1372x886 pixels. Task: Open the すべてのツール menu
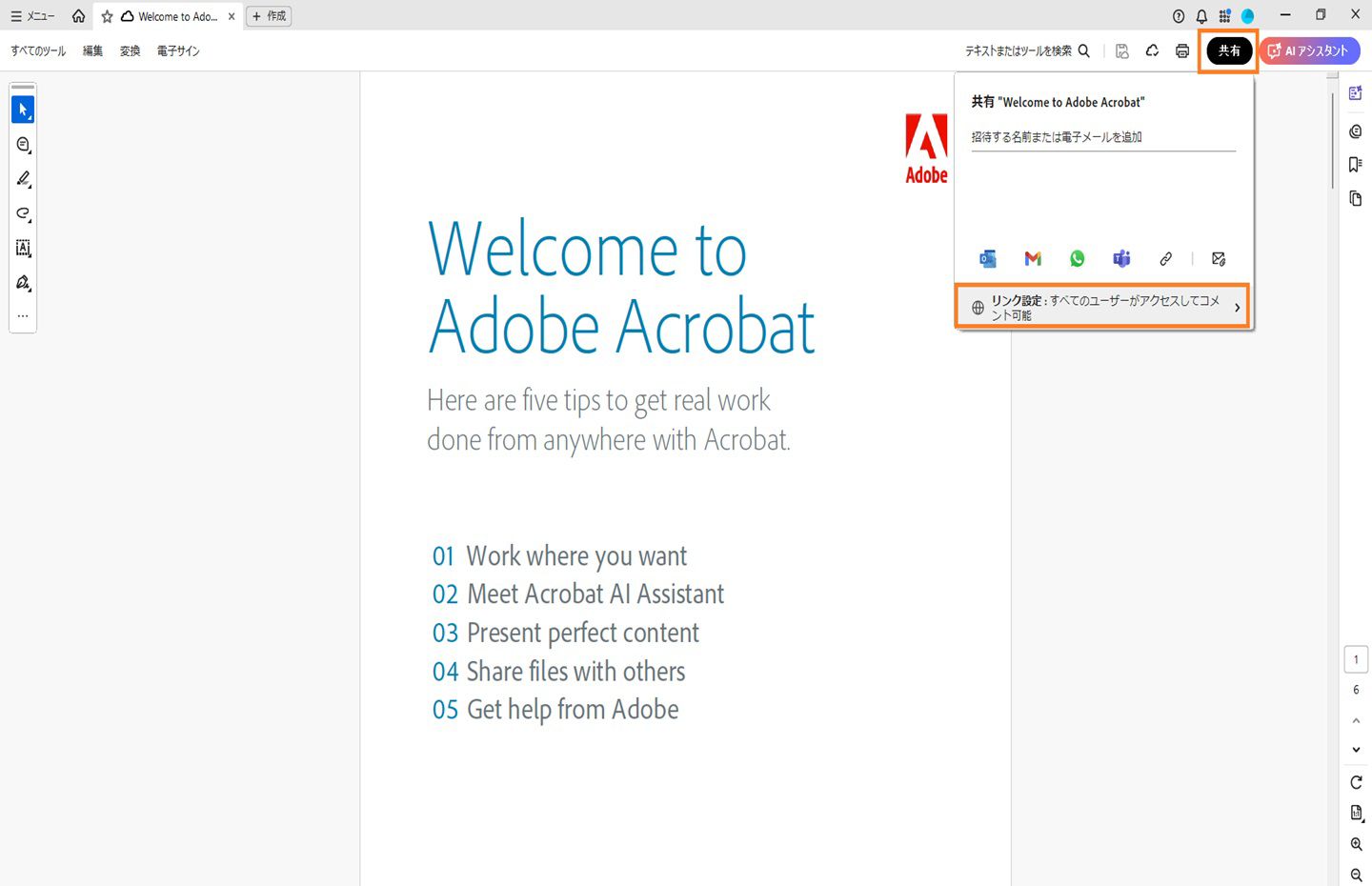point(38,51)
